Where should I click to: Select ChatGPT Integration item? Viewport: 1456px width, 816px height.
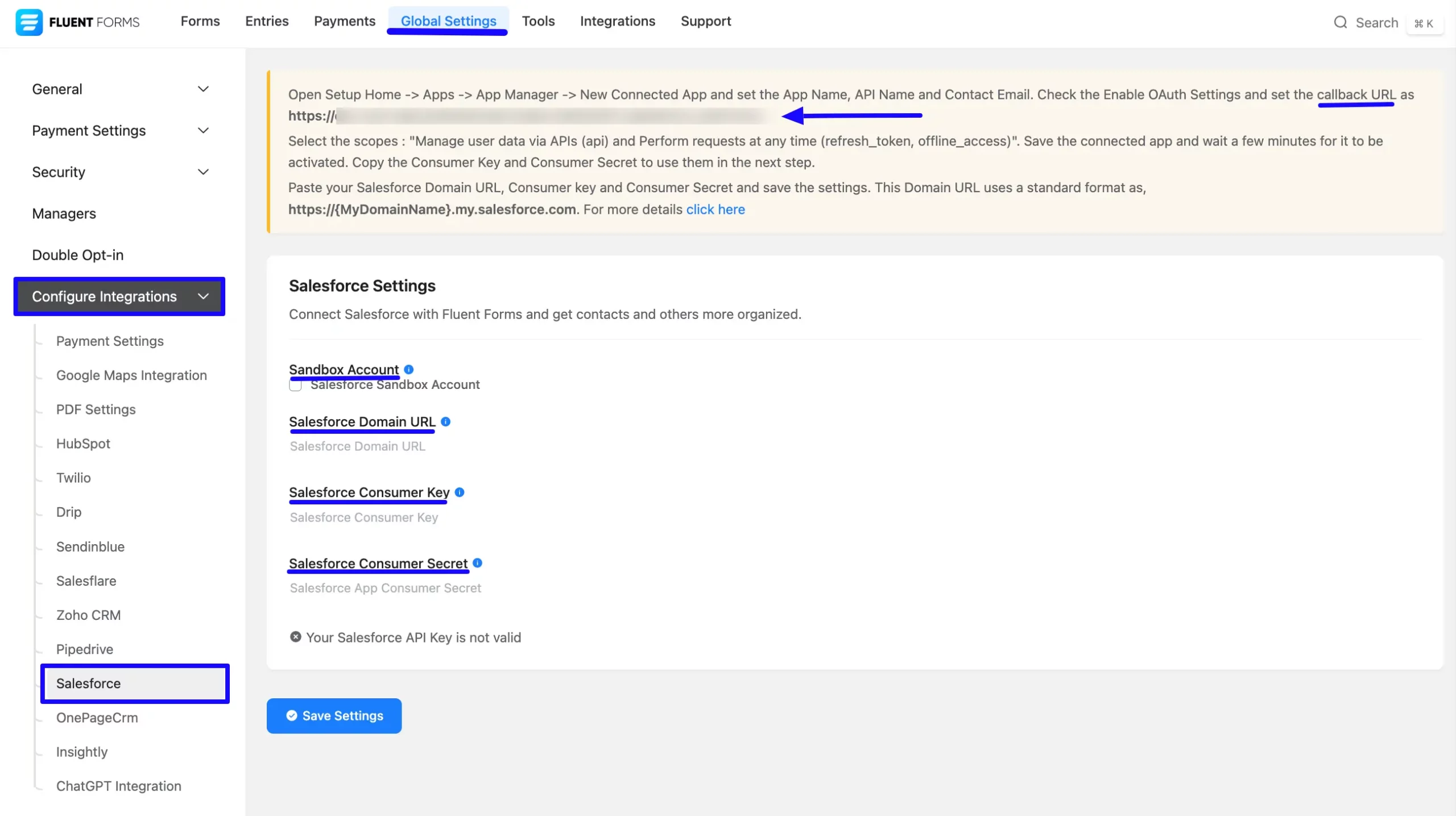[x=118, y=786]
